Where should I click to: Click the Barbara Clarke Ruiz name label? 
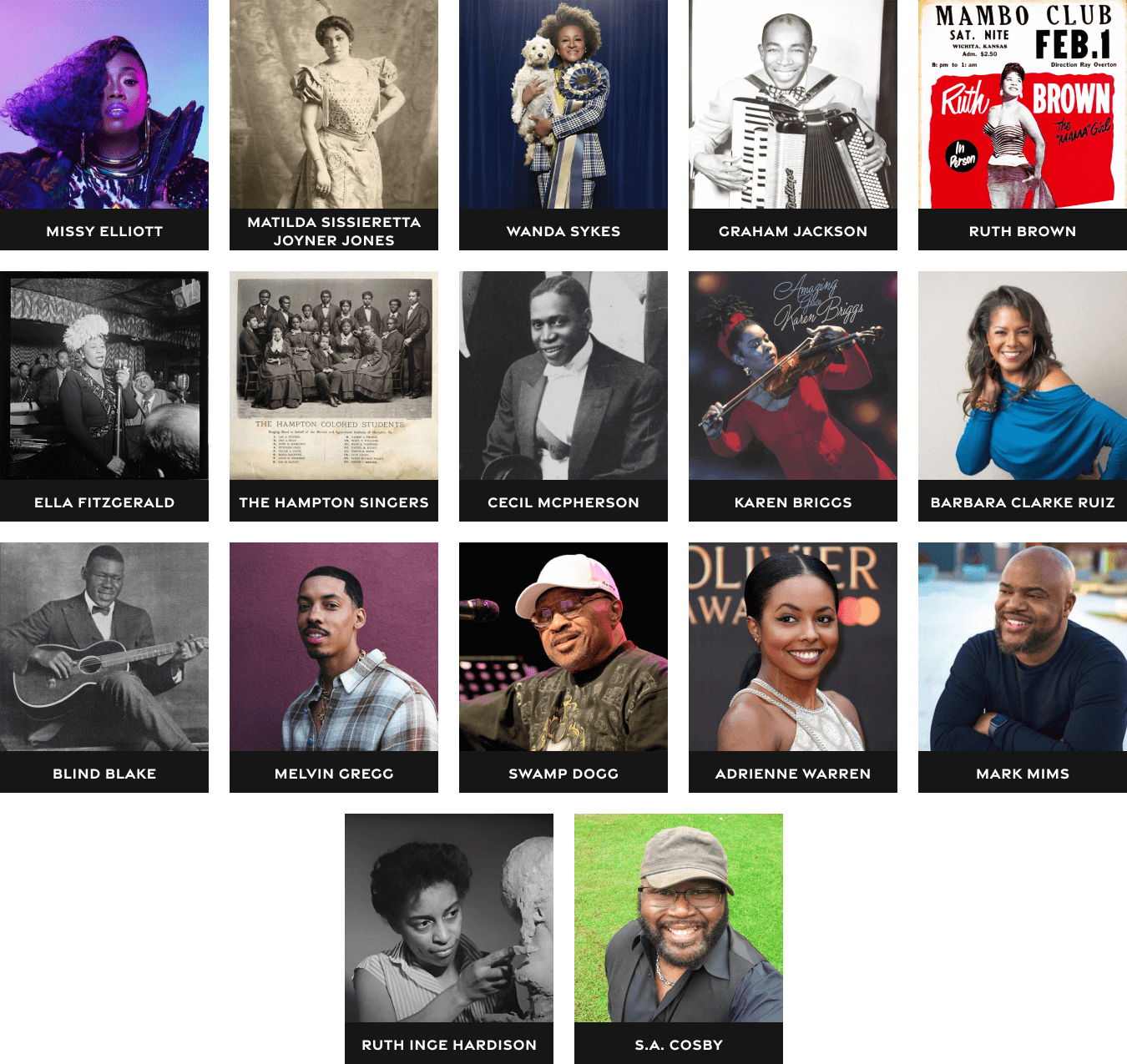click(1023, 502)
